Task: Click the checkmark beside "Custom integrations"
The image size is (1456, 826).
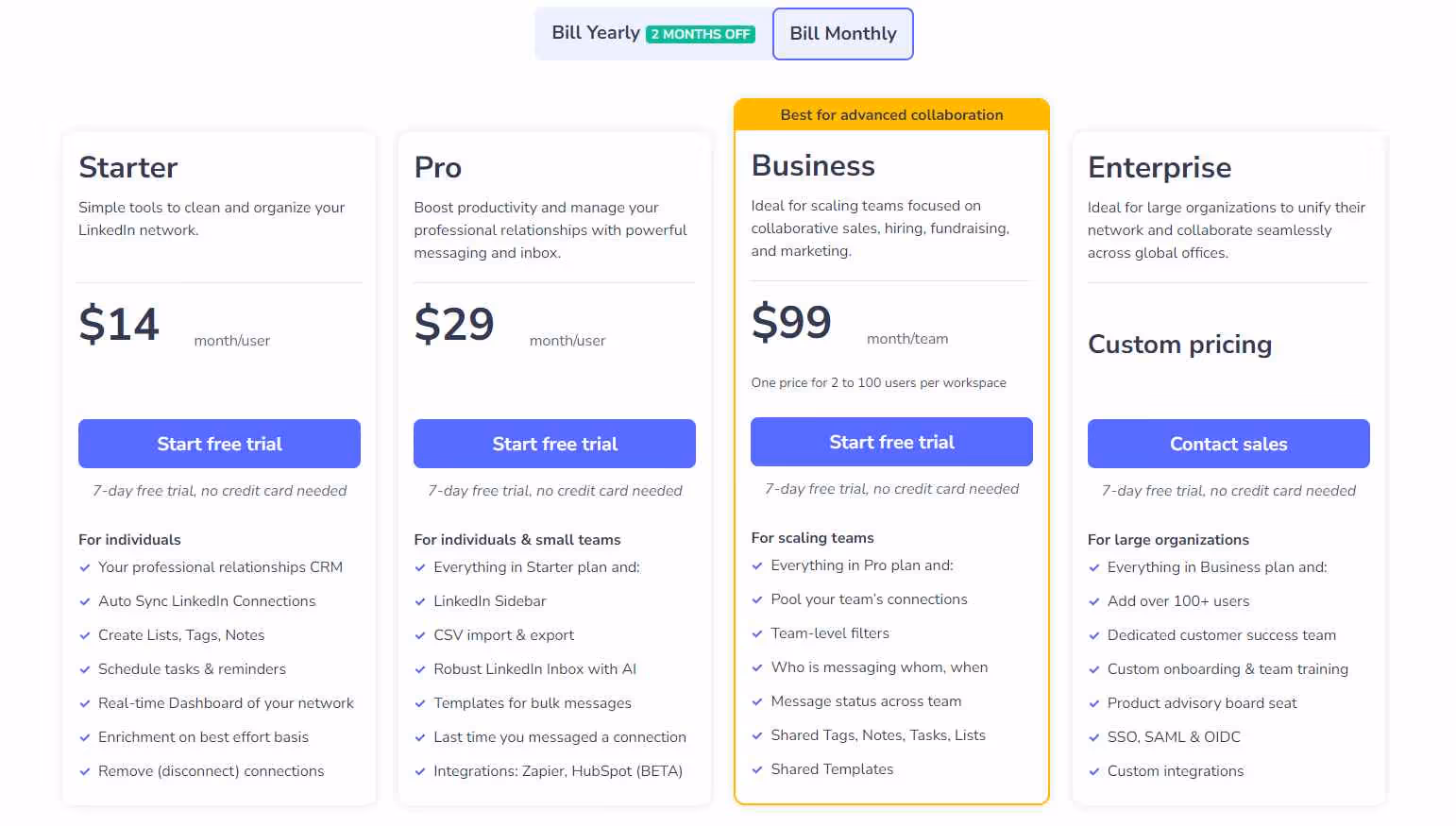Action: coord(1094,771)
